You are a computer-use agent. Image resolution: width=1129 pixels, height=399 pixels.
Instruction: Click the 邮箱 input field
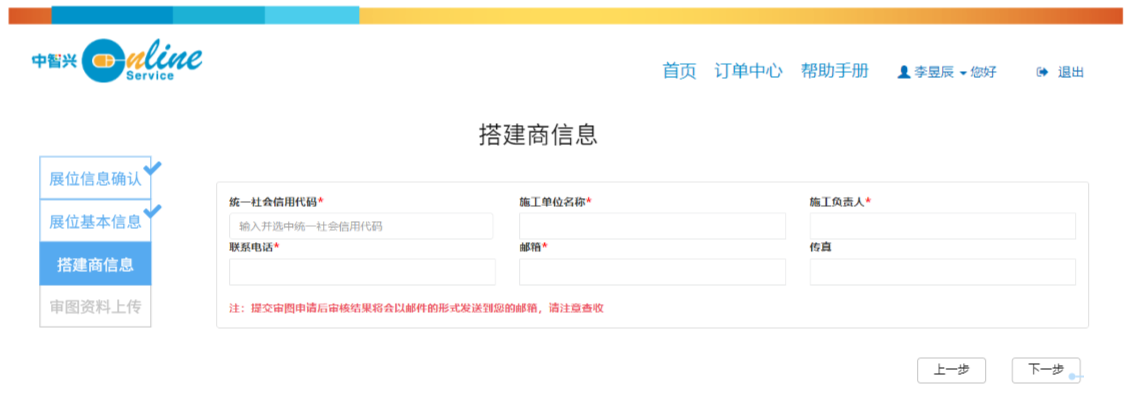pos(652,272)
